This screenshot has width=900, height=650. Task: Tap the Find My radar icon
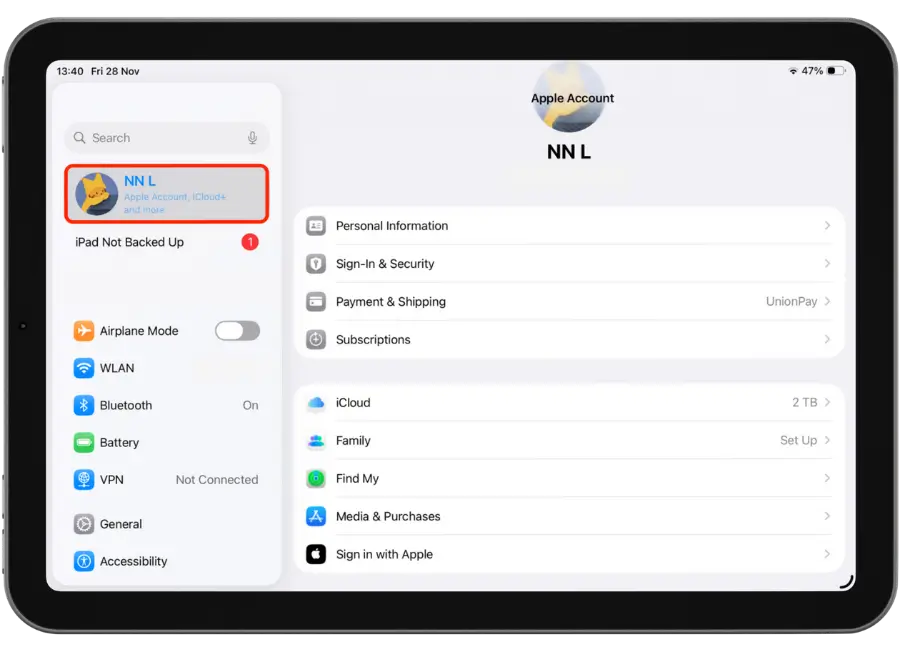(x=316, y=479)
